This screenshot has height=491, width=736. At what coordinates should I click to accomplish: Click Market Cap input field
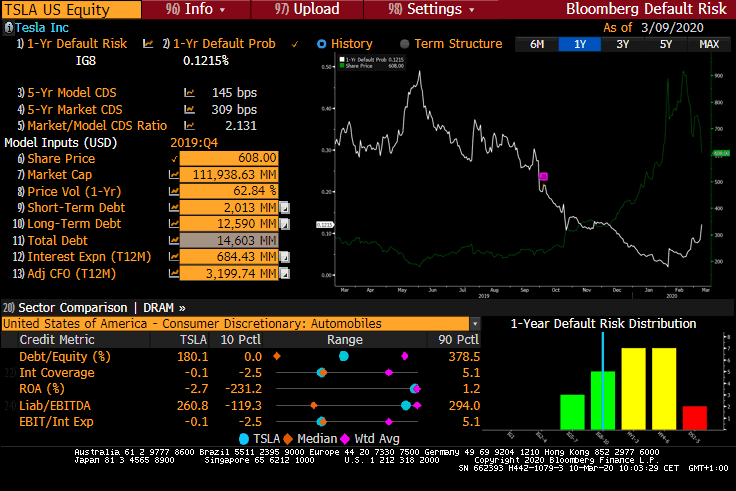(229, 175)
